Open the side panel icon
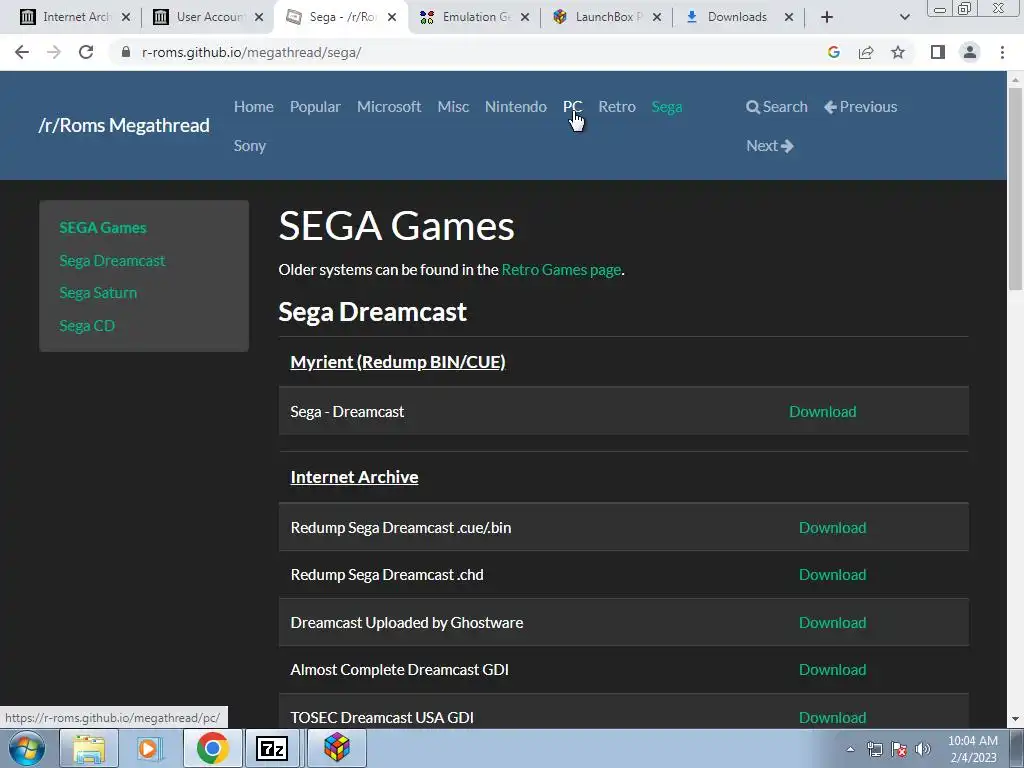The width and height of the screenshot is (1024, 768). tap(938, 52)
